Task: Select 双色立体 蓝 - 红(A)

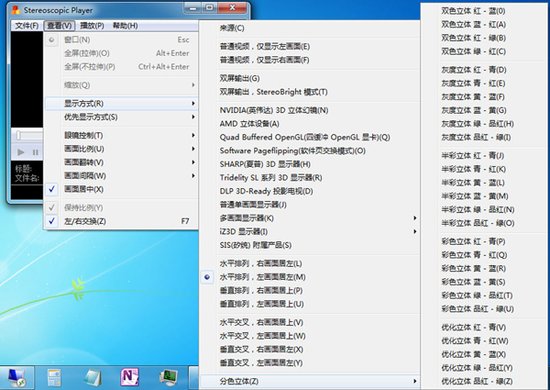Action: [x=484, y=25]
